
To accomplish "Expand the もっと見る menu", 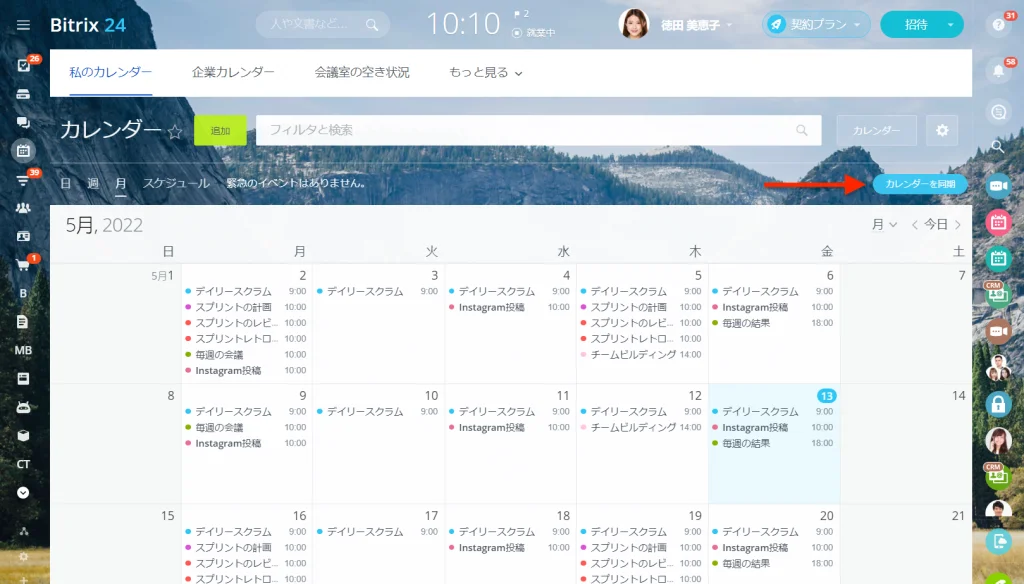I will [x=485, y=73].
